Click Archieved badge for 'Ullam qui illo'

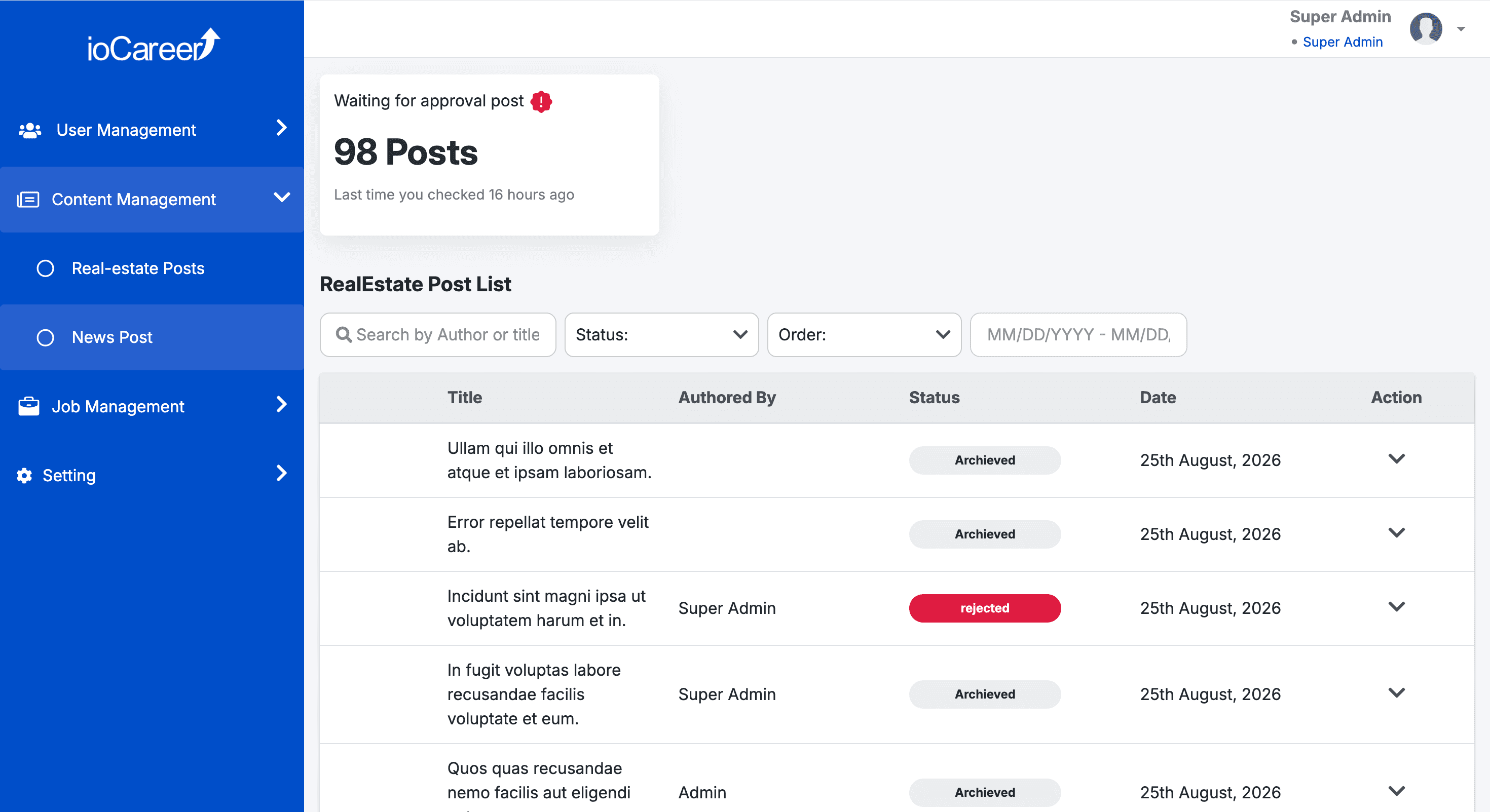pyautogui.click(x=984, y=460)
